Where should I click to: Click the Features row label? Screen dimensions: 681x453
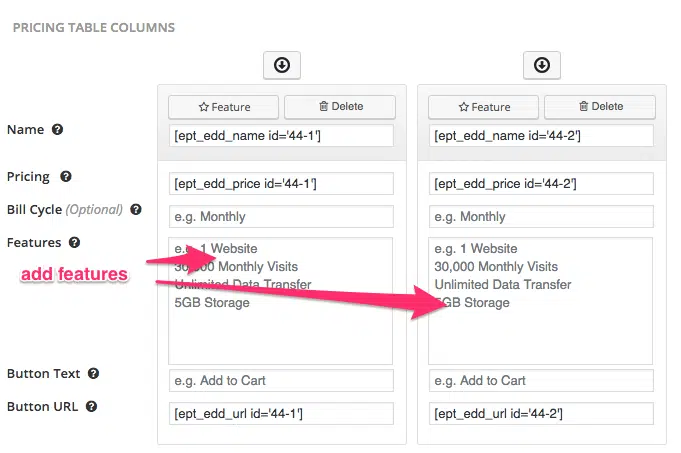tap(34, 242)
